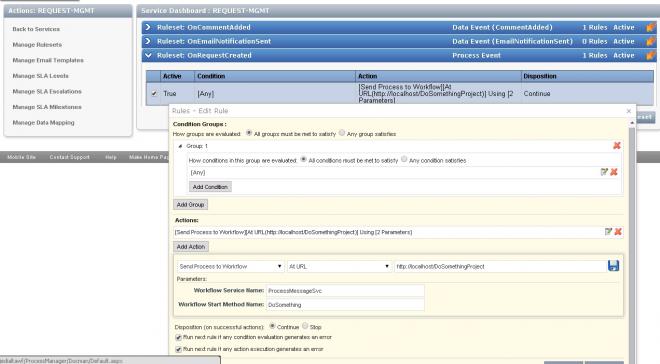This screenshot has width=660, height=364.
Task: Click the Workflow Start Method Name field
Action: (345, 305)
